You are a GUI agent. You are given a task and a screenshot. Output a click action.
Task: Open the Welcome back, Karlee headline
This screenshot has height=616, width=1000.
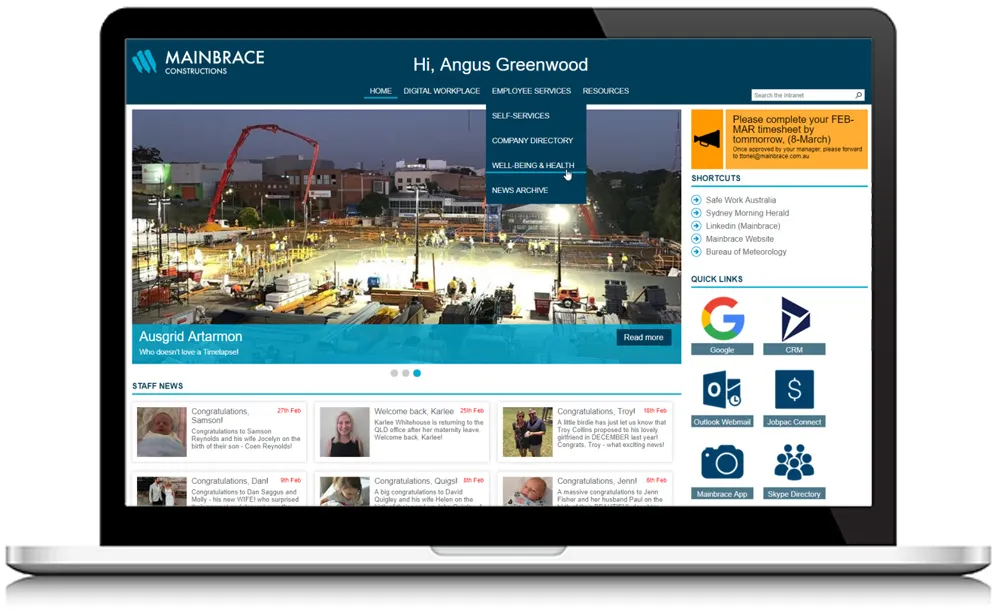(414, 411)
